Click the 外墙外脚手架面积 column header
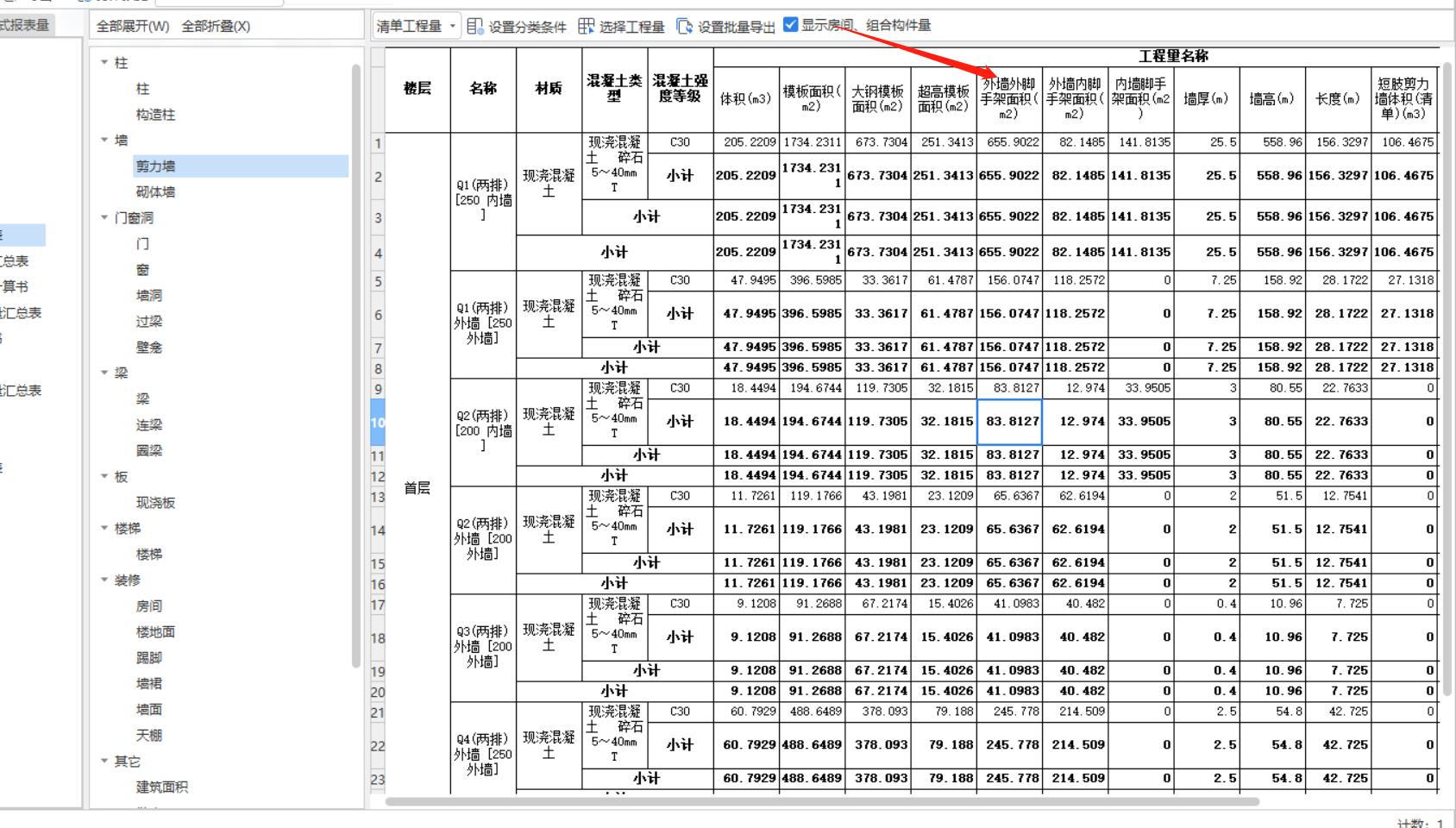The width and height of the screenshot is (1456, 828). (1009, 99)
